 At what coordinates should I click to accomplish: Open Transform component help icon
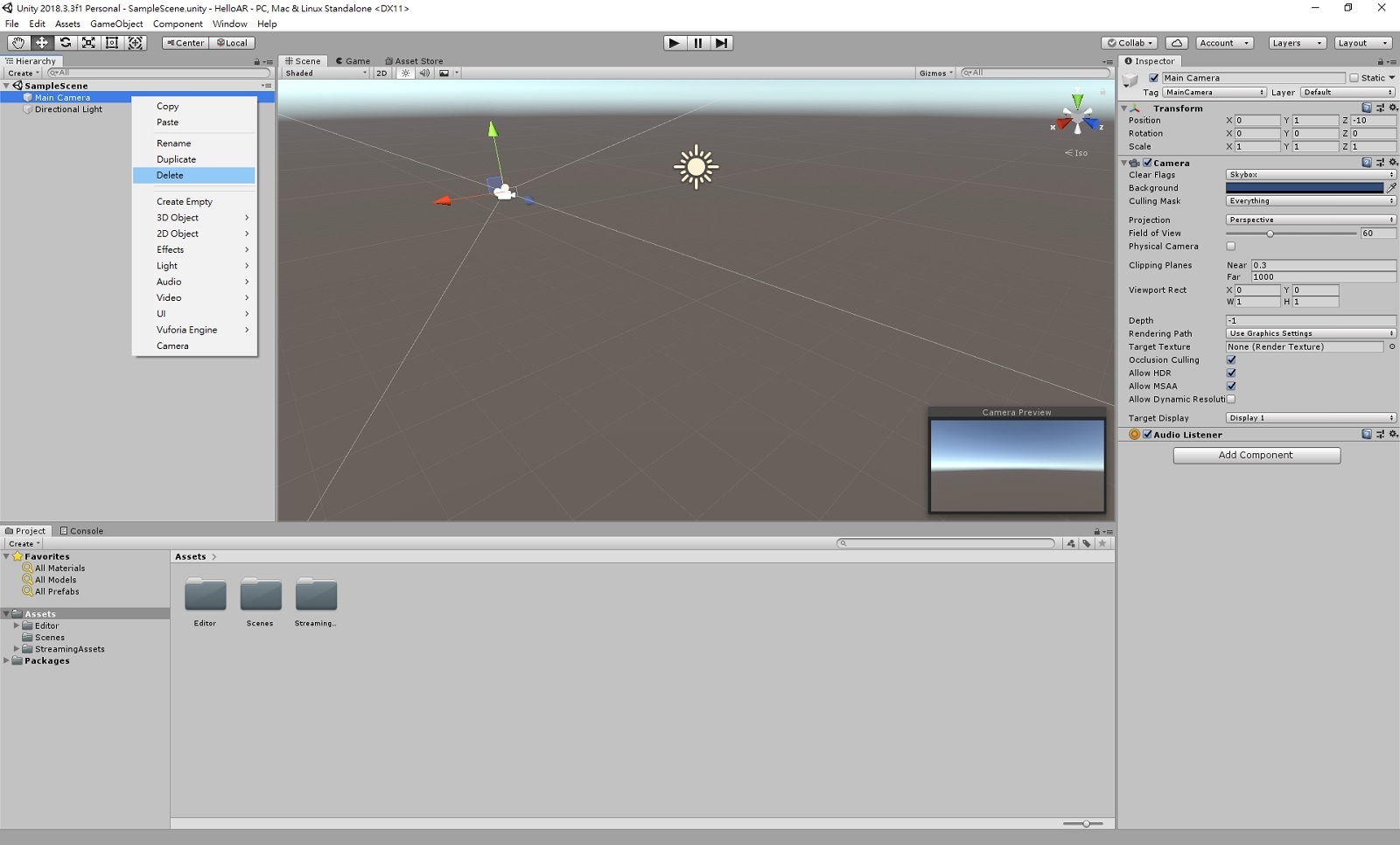coord(1367,108)
